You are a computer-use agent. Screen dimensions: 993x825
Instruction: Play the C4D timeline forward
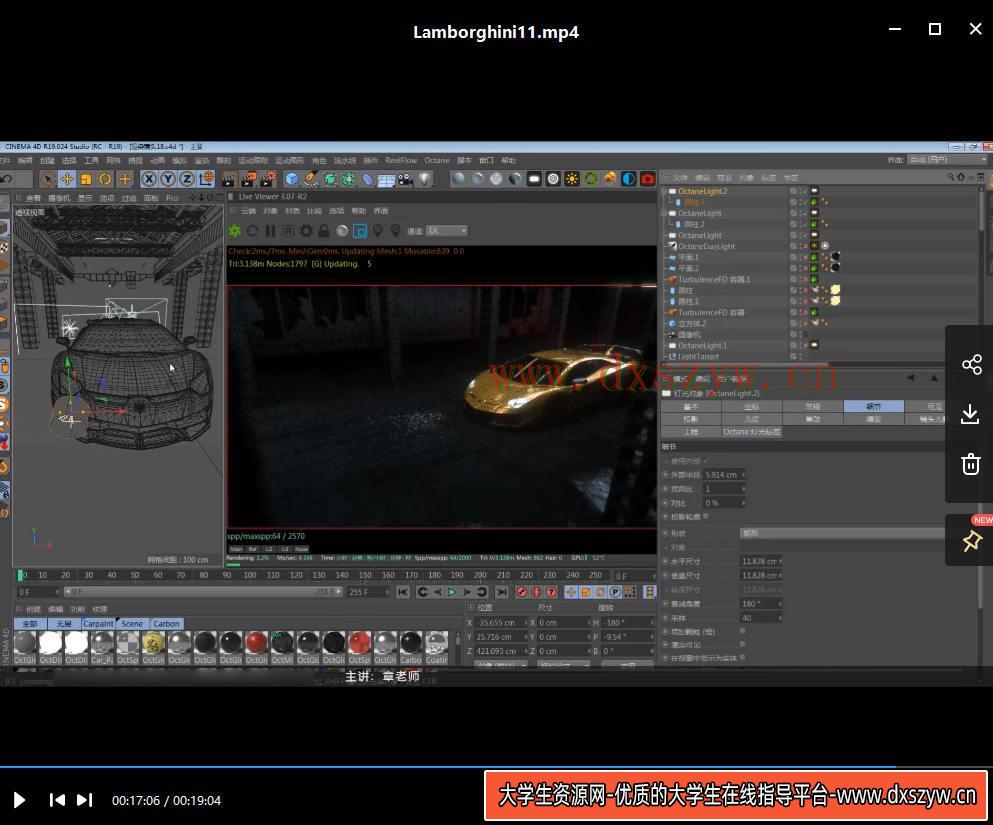[x=452, y=592]
